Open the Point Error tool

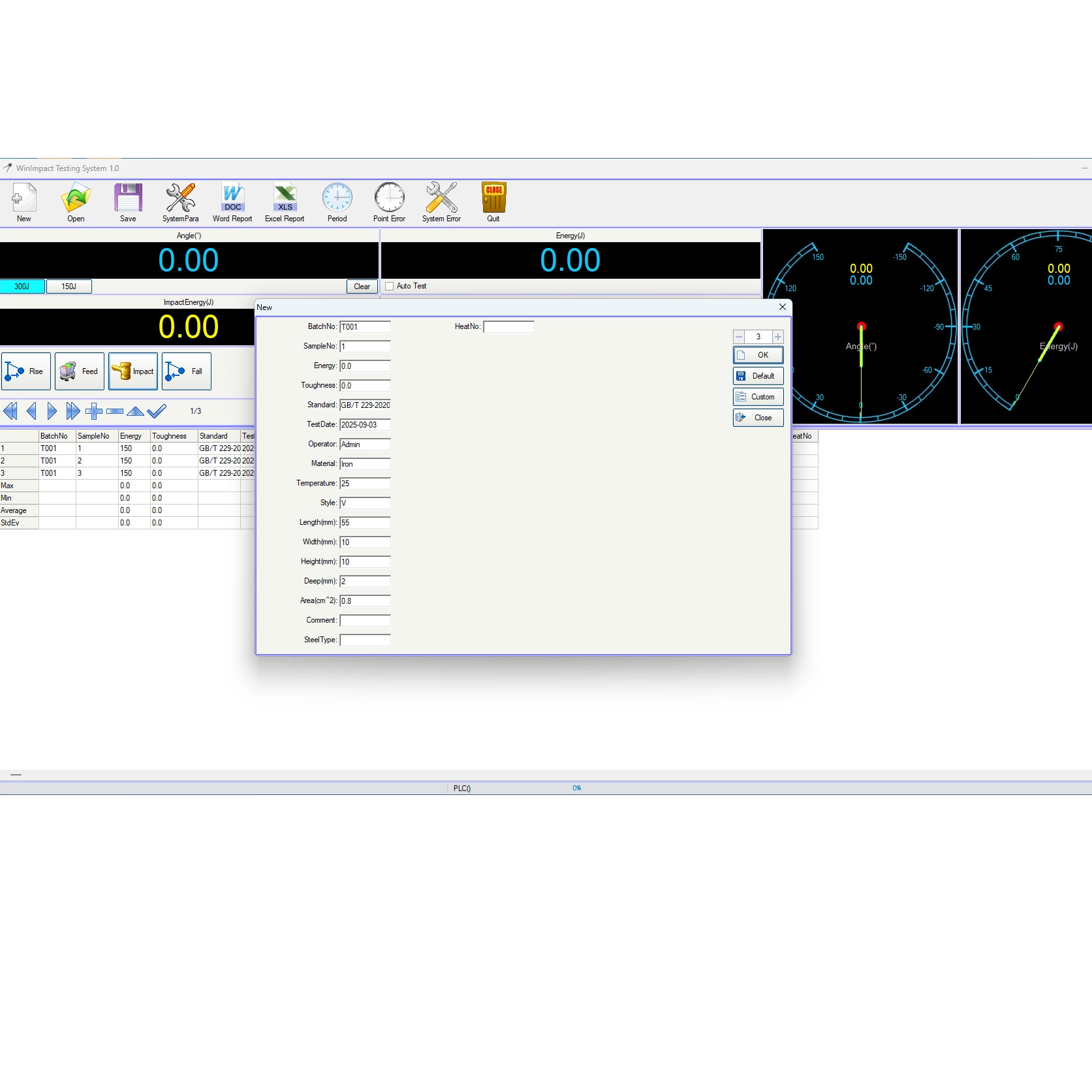click(x=389, y=202)
